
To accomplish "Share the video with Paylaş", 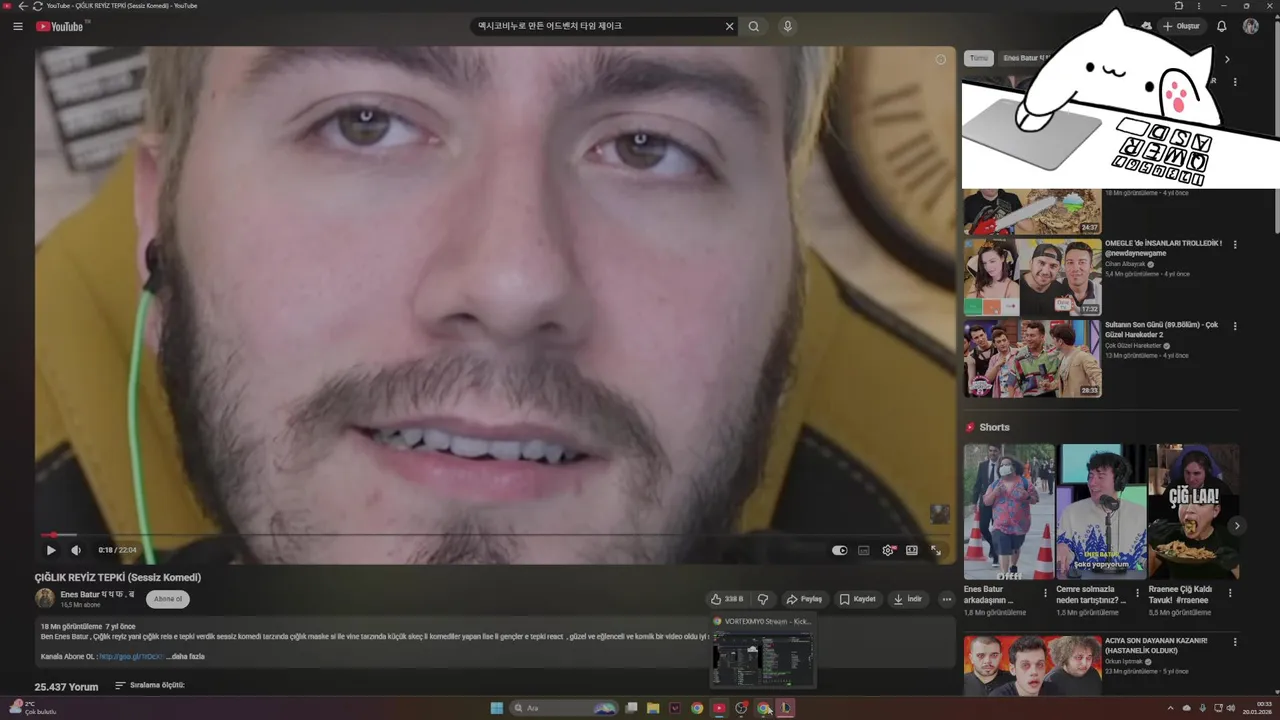I will 804,599.
